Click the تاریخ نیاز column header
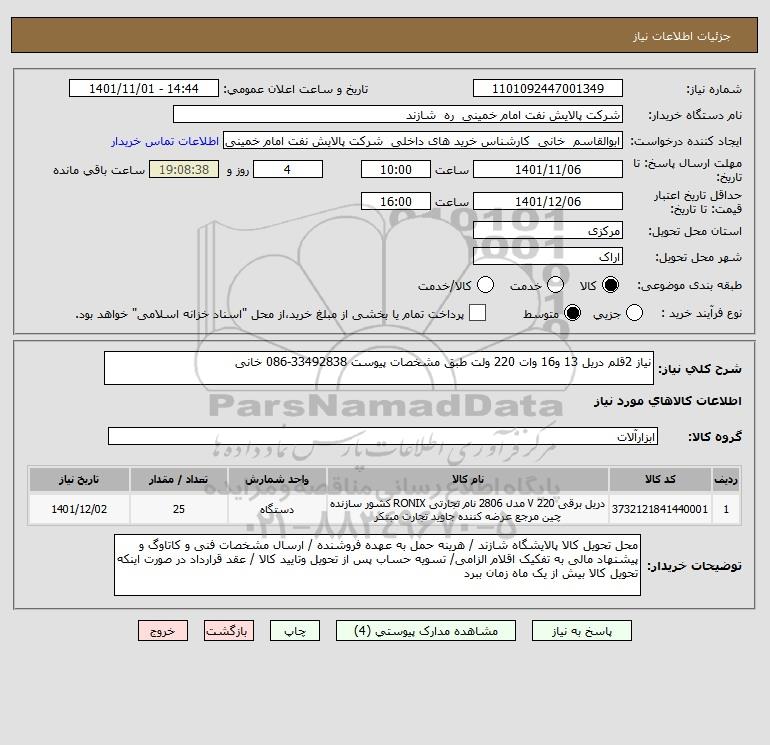The height and width of the screenshot is (745, 770). click(79, 479)
